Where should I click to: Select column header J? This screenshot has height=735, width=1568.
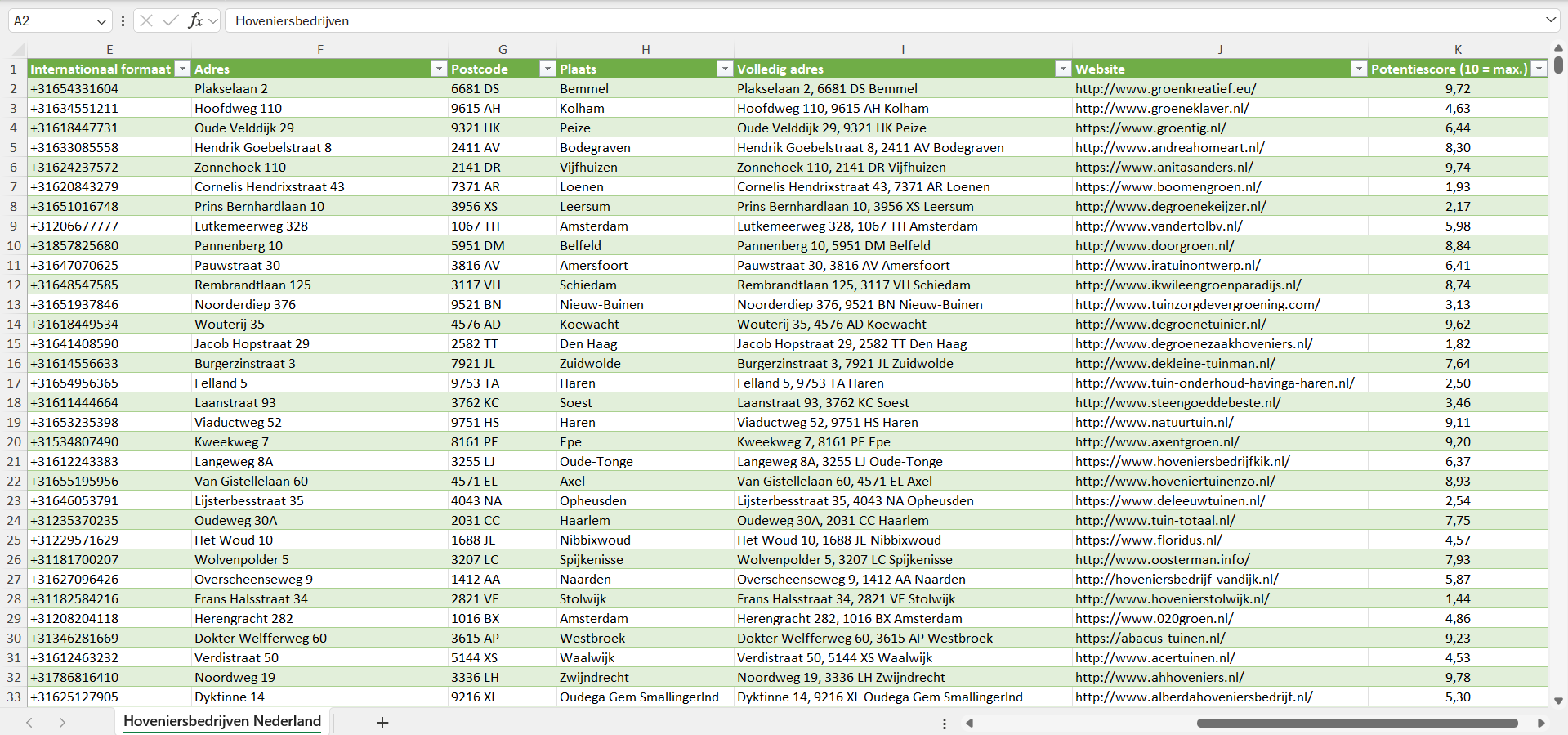(1220, 50)
